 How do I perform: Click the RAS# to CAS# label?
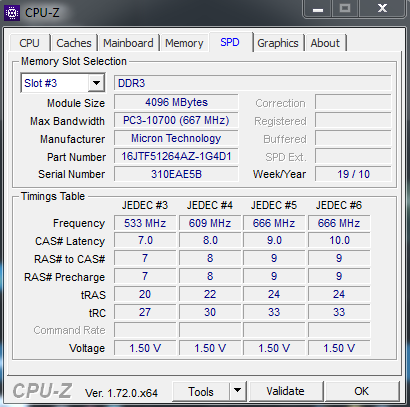pyautogui.click(x=70, y=259)
